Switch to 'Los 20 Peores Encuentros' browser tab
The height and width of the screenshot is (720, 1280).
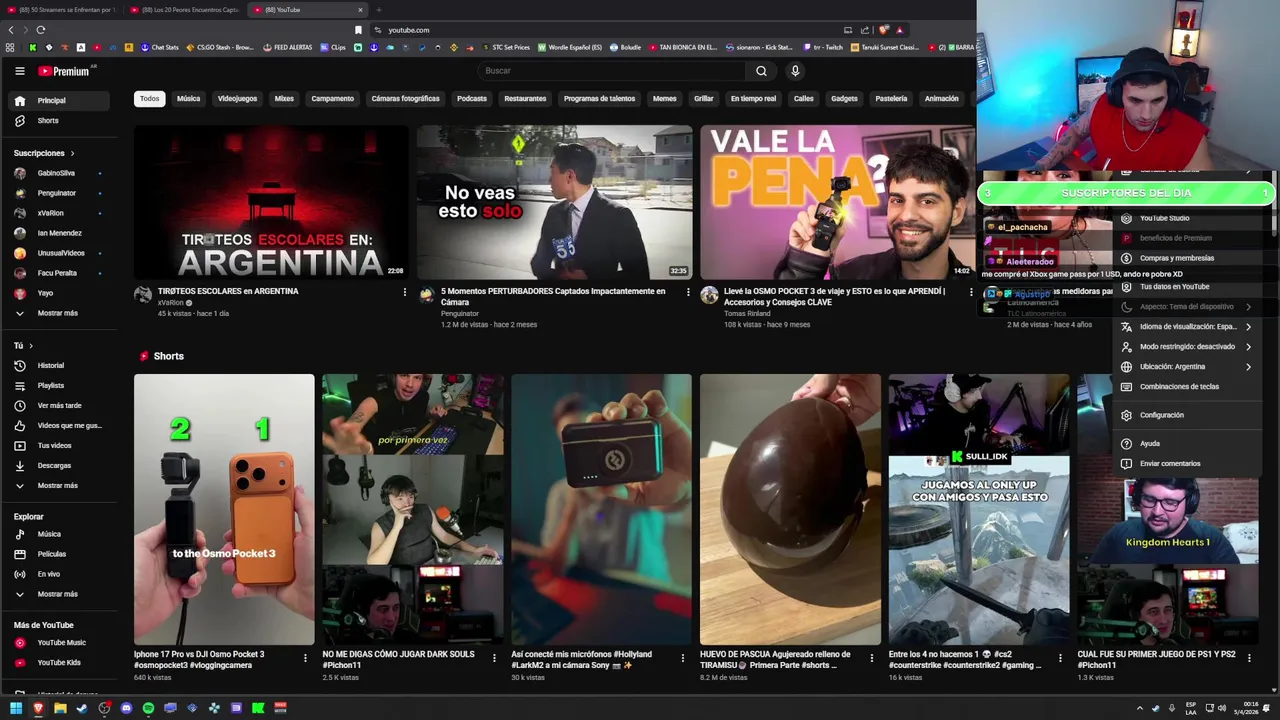click(x=185, y=10)
